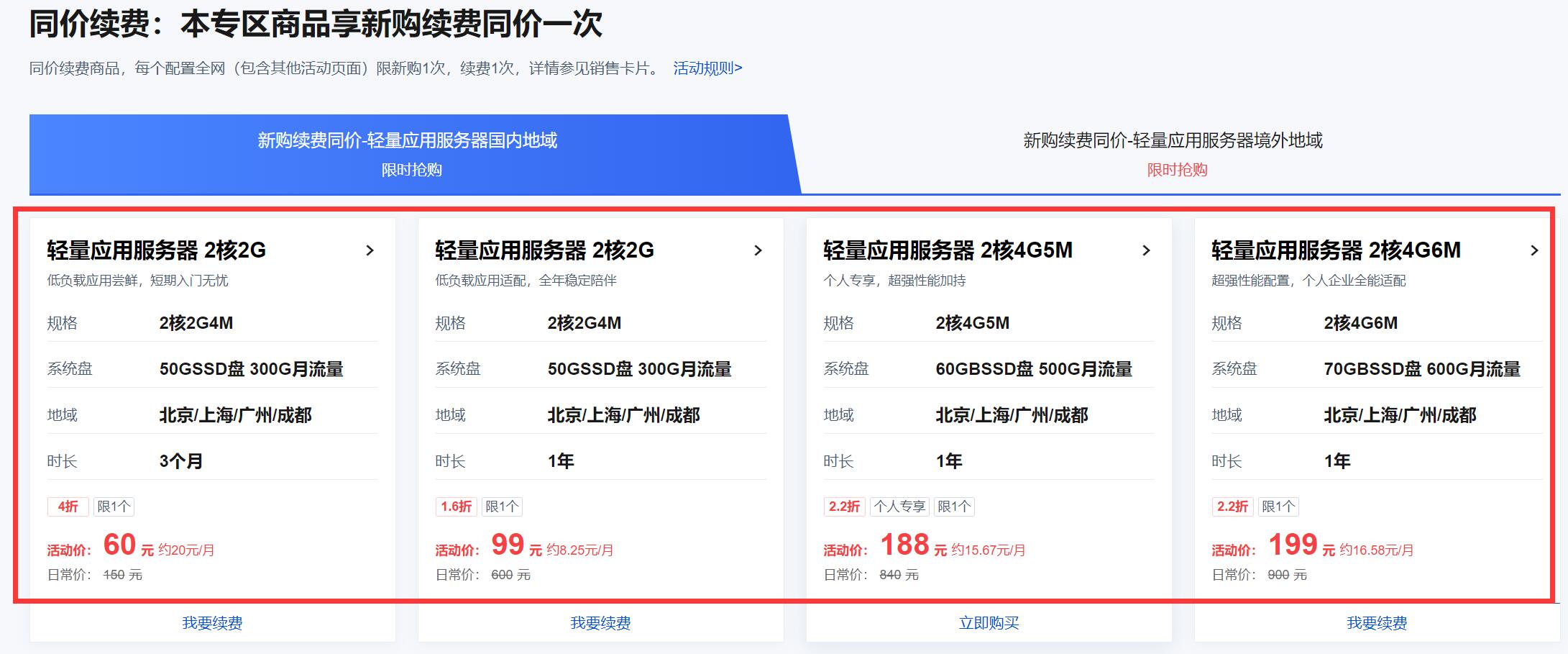Viewport: 1568px width, 654px height.
Task: Open the 活动规则 link
Action: [707, 68]
